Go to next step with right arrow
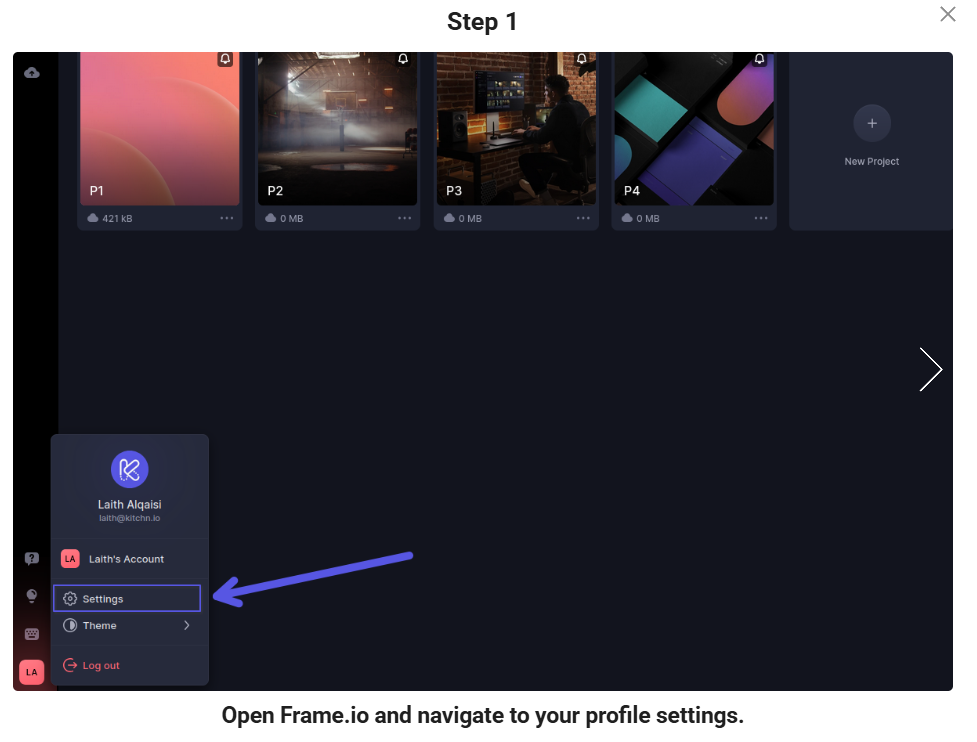 [930, 369]
